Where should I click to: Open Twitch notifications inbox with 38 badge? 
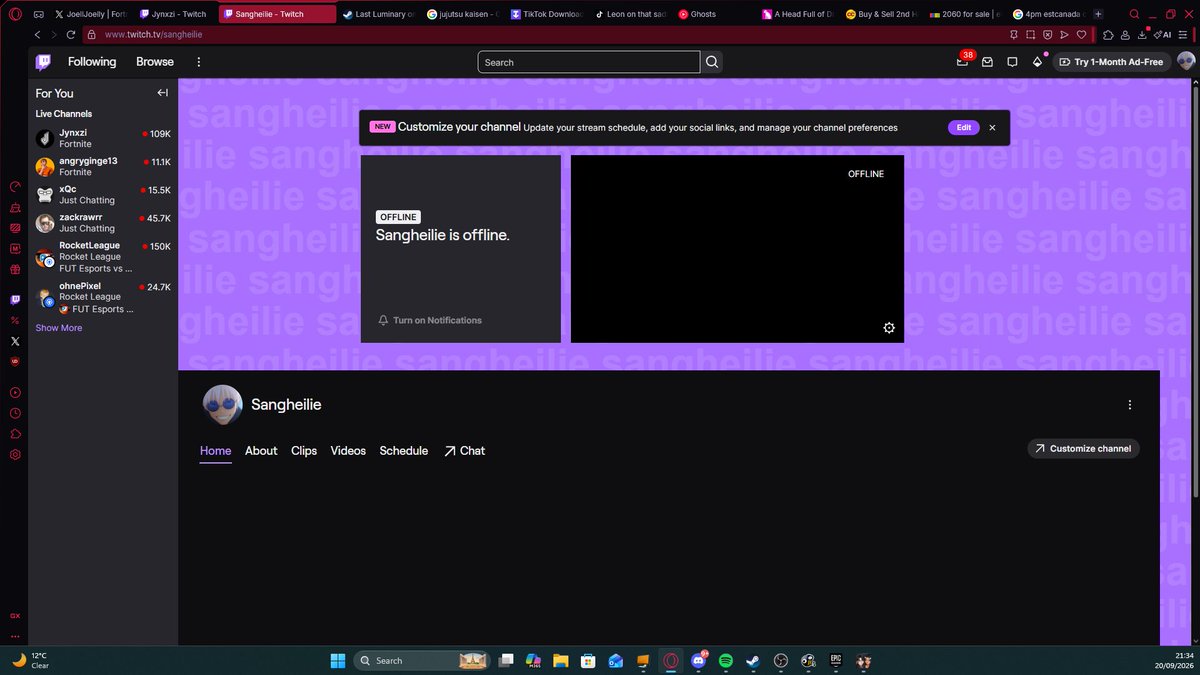point(963,61)
